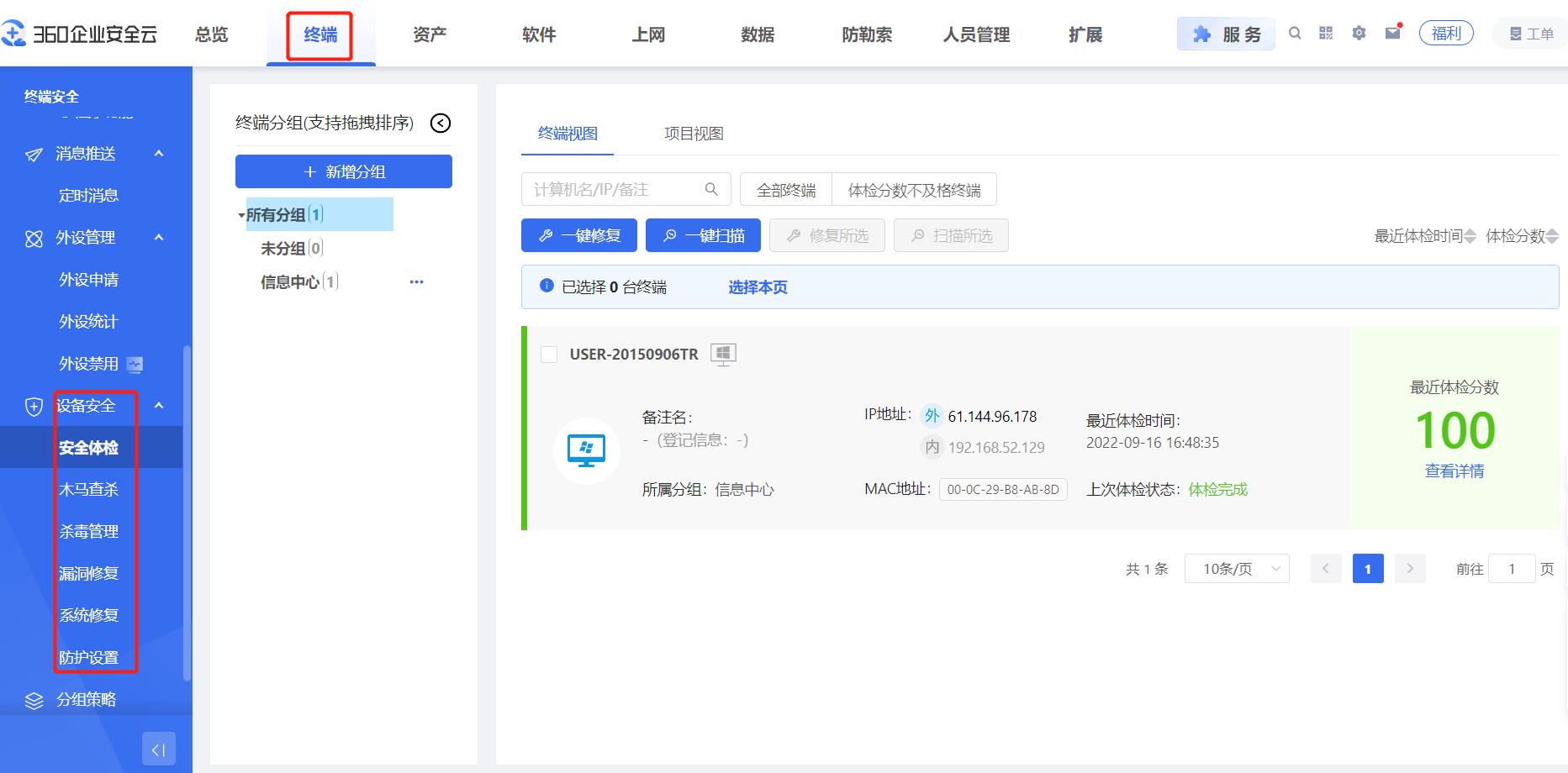Open 木马查杀 in sidebar
Viewport: 1568px width, 773px height.
click(x=89, y=490)
